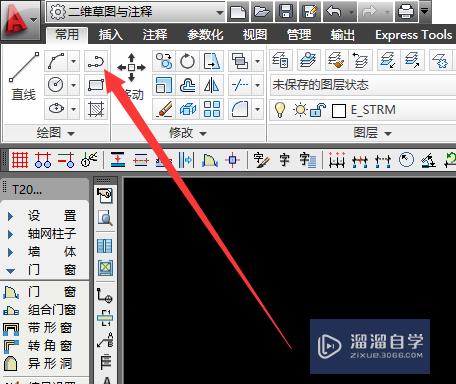Undo the last action
This screenshot has height=384, width=456.
point(334,12)
